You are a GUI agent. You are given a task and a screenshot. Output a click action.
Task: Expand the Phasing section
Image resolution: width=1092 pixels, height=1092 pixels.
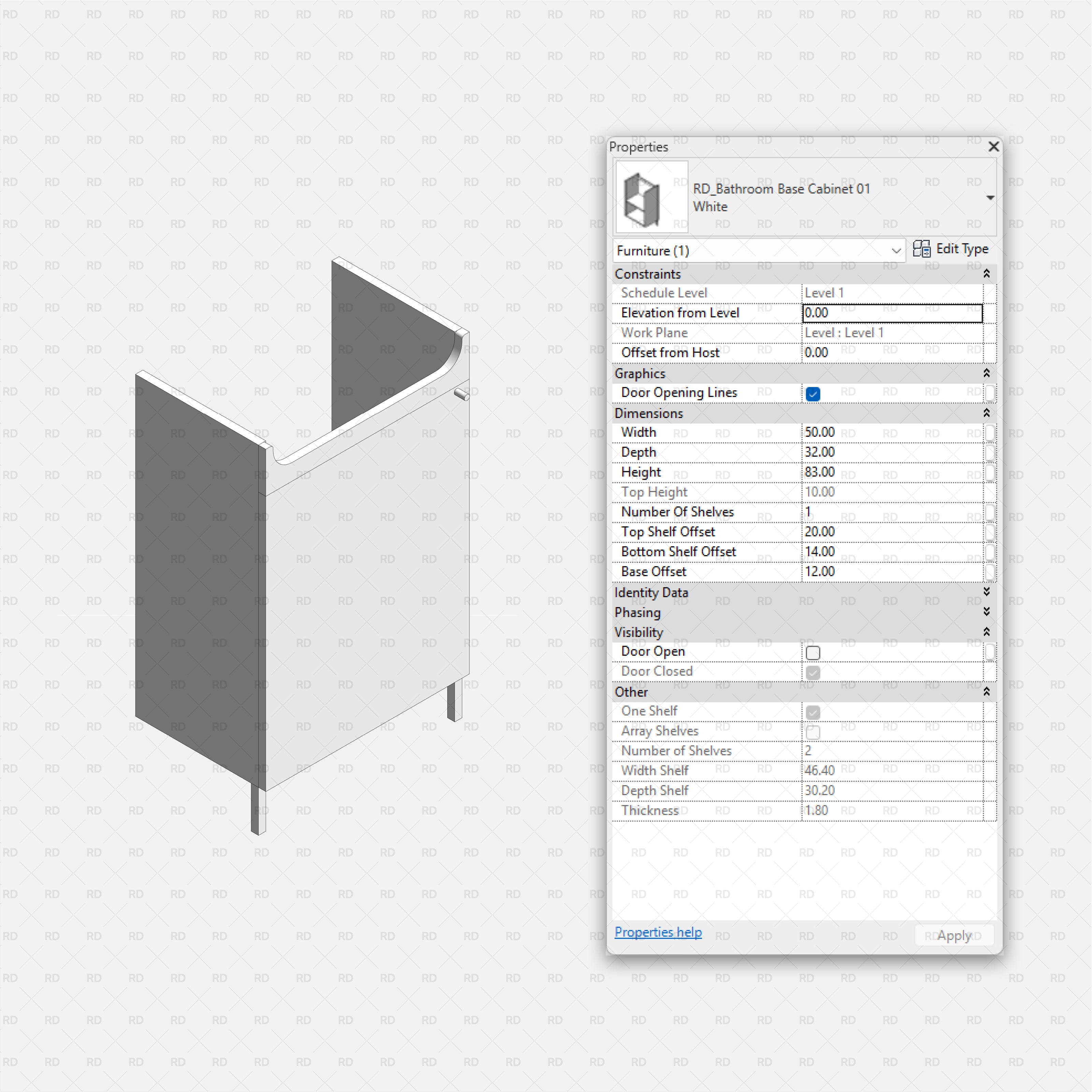(986, 612)
